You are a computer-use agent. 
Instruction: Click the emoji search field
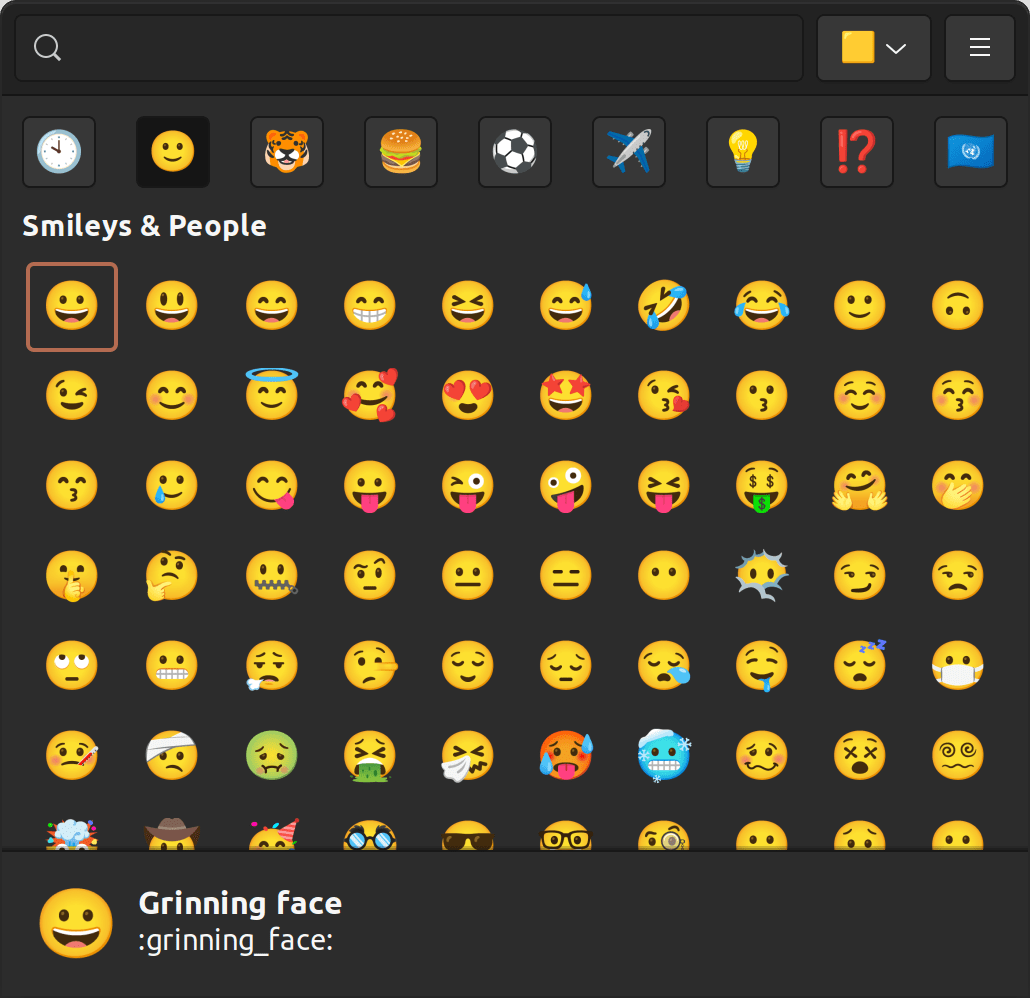coord(420,48)
